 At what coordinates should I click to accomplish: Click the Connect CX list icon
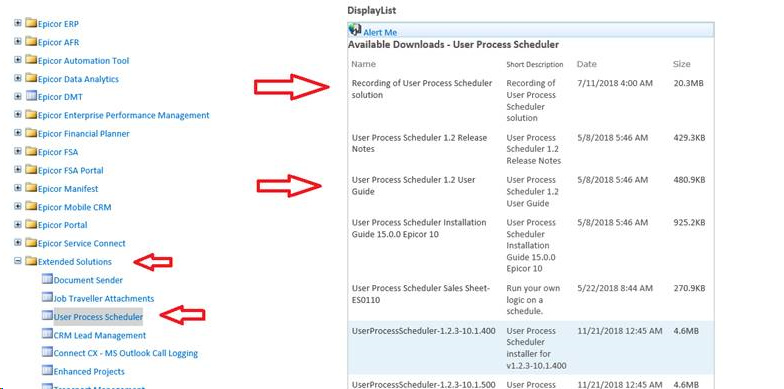47,352
